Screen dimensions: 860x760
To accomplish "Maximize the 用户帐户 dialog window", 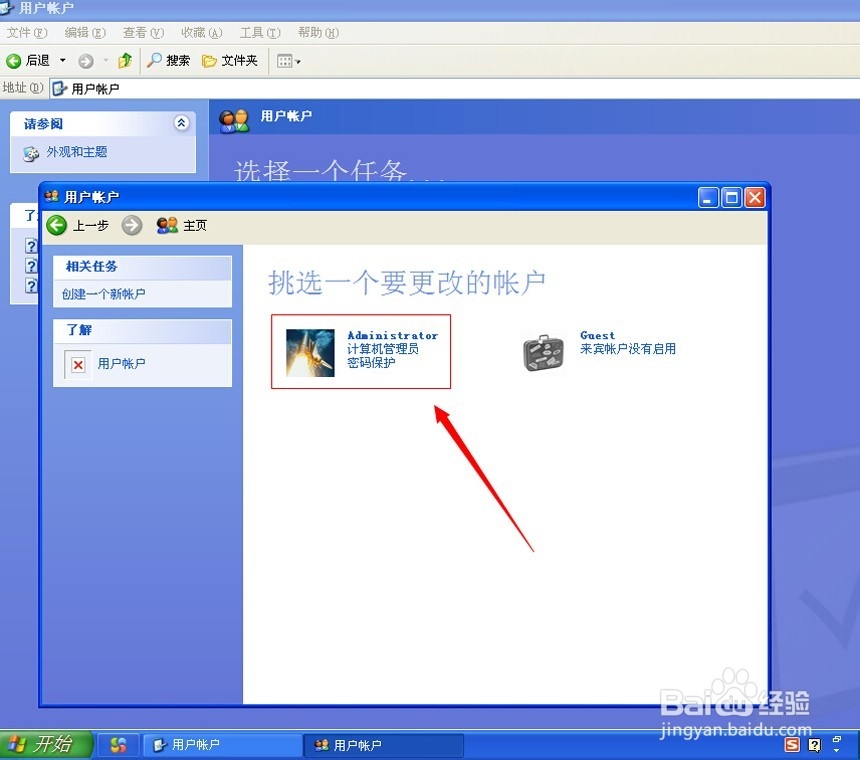I will (x=732, y=197).
